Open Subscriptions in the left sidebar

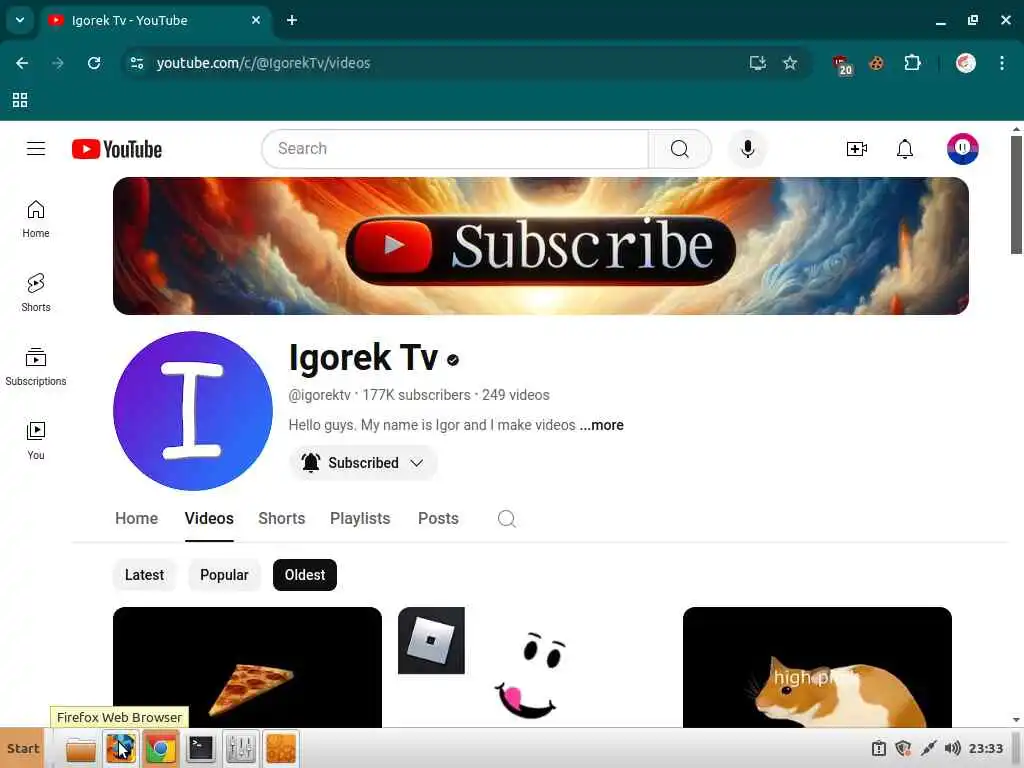36,367
